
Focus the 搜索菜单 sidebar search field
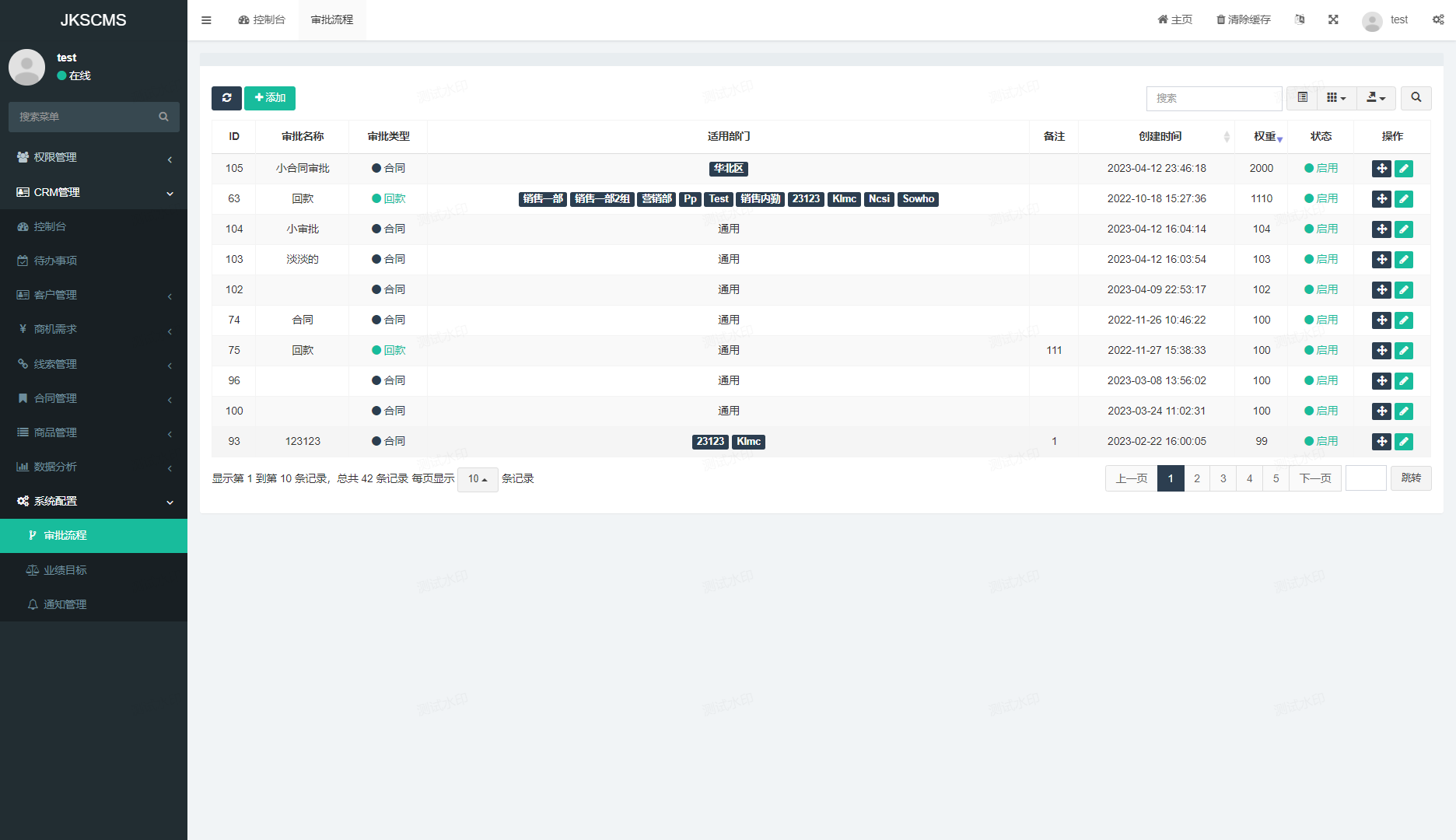[x=84, y=117]
